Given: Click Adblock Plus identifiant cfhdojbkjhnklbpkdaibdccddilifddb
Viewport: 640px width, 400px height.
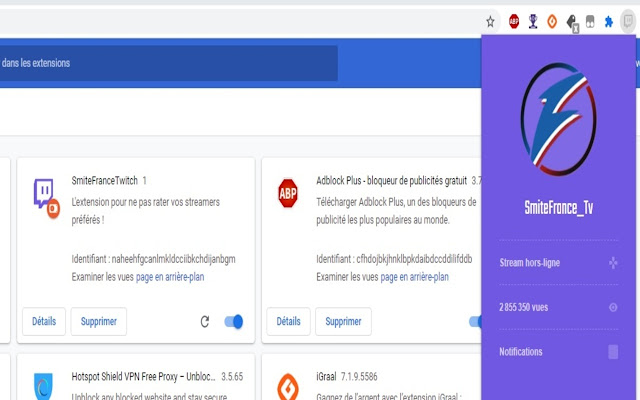Looking at the screenshot, I should coord(414,259).
